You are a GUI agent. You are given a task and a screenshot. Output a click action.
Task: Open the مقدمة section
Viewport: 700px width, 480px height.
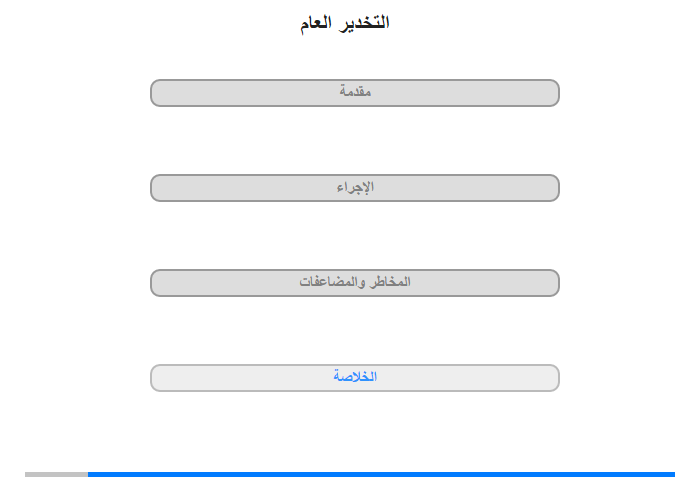[354, 93]
